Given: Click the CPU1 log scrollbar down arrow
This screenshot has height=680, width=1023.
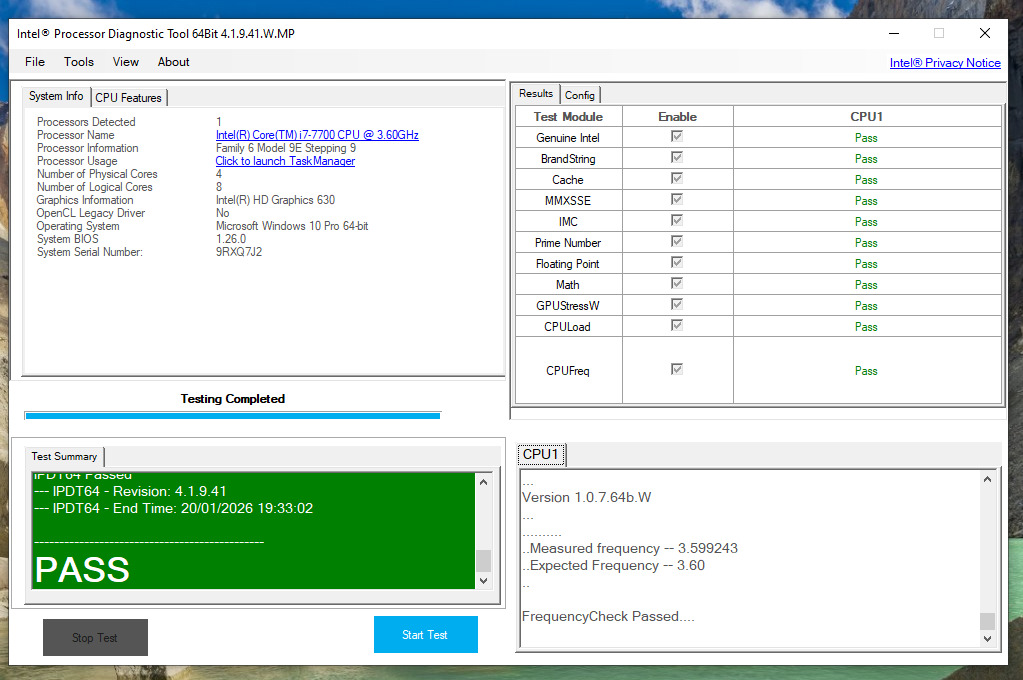Looking at the screenshot, I should pos(987,639).
